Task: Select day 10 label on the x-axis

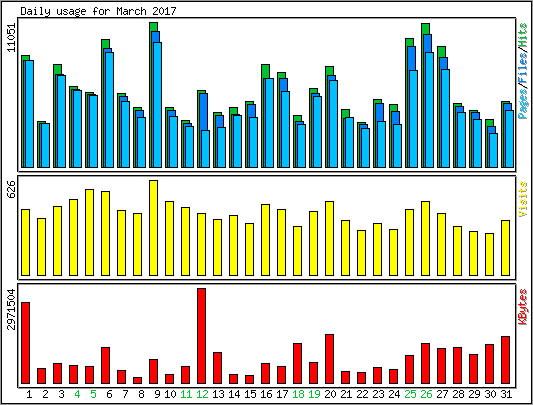Action: [x=170, y=394]
